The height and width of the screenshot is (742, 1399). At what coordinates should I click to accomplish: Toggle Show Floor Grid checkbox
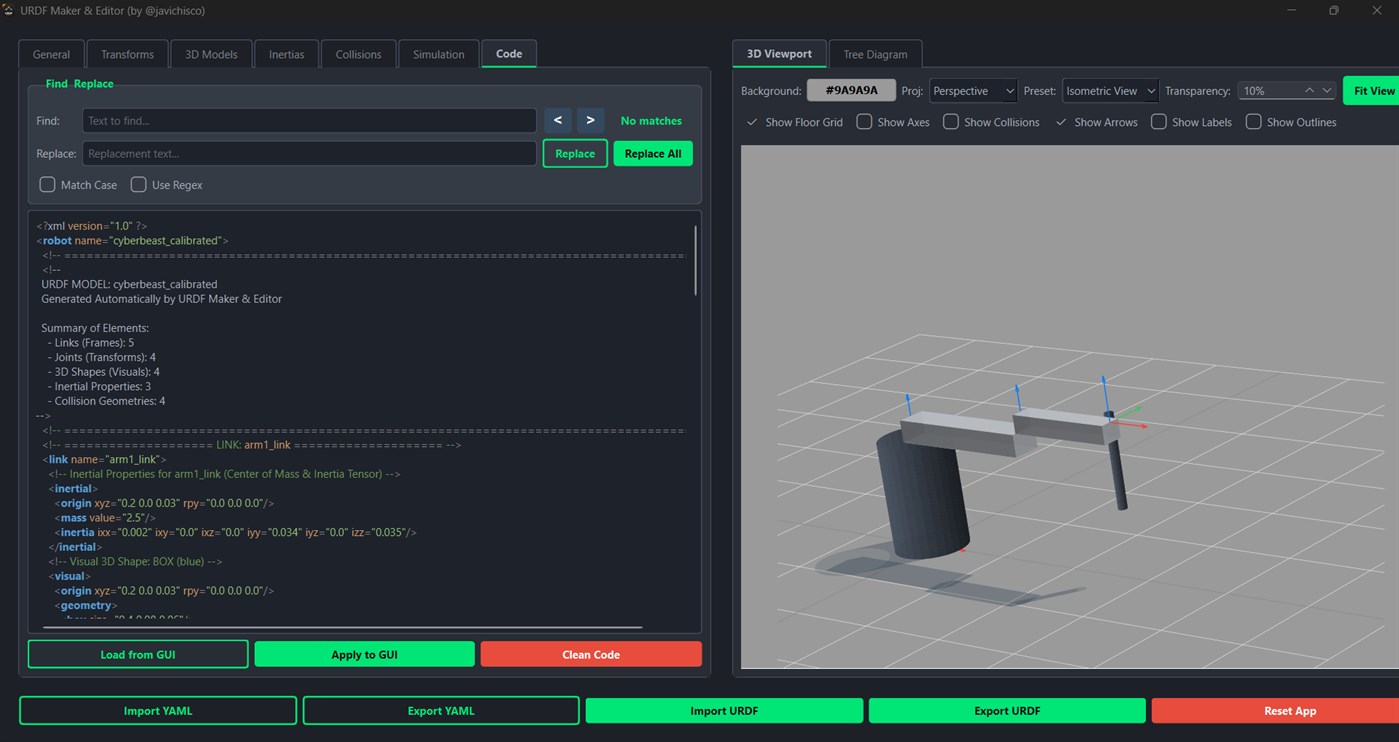coord(753,122)
